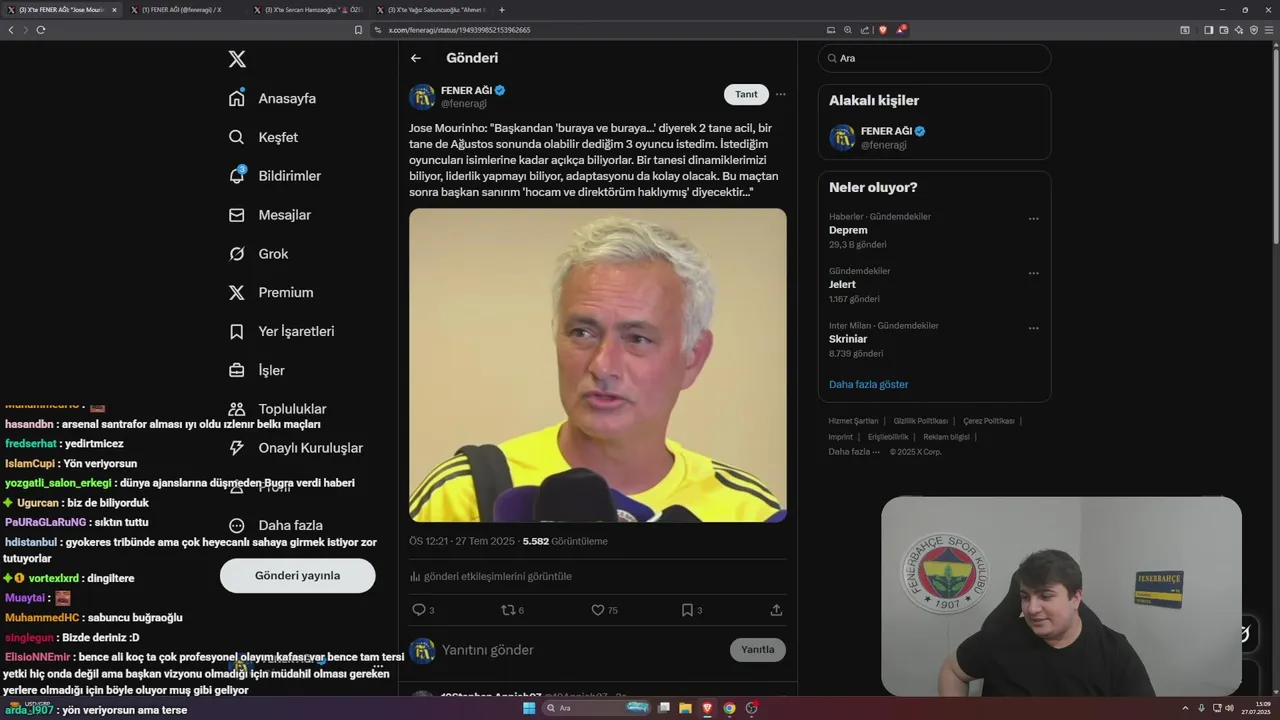Click the taskbar volume icon

[1229, 708]
